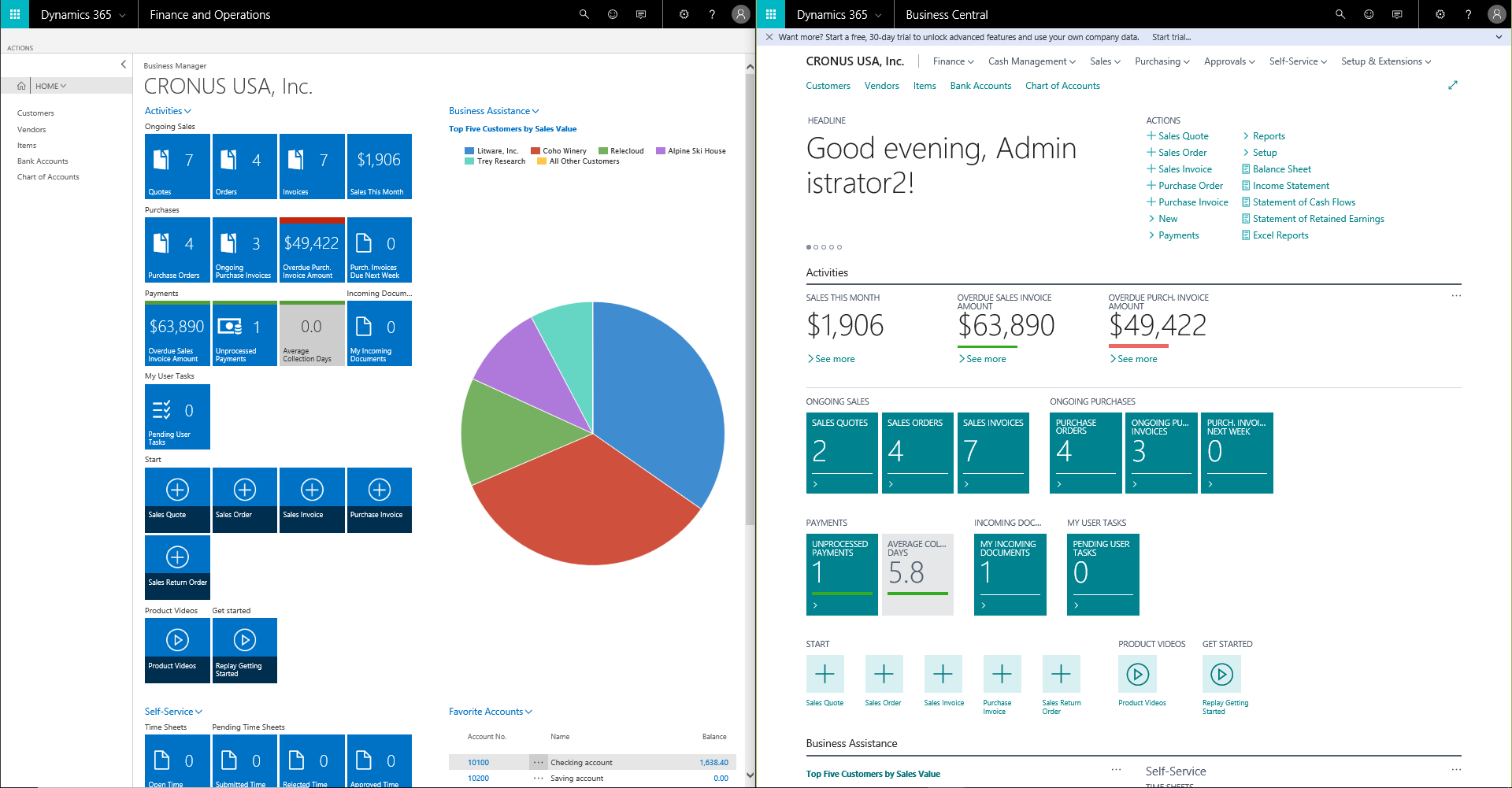Screen dimensions: 1512x788
Task: Click Start trial link in notification
Action: 1171,37
